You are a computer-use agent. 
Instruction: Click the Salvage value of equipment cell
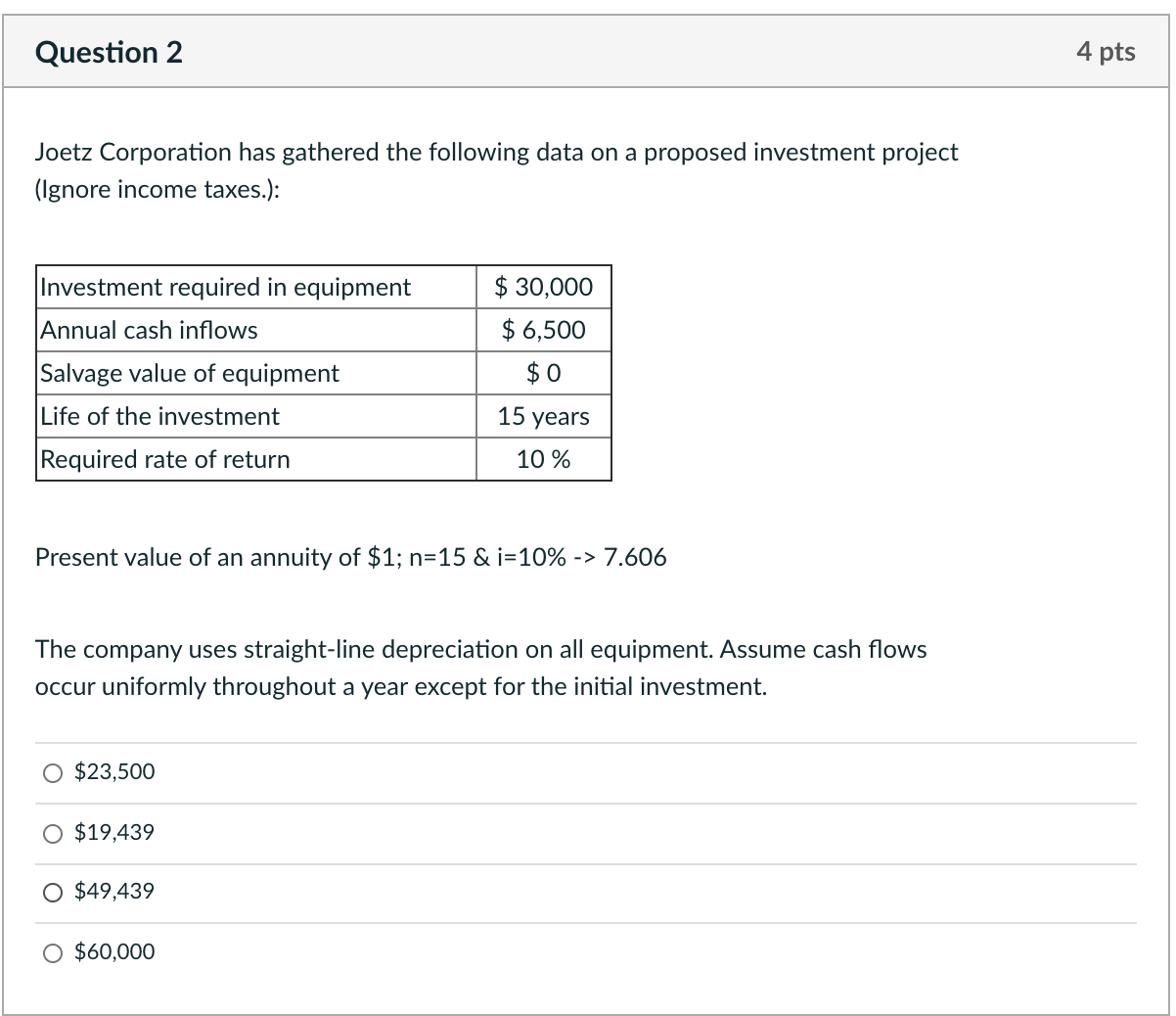(188, 373)
